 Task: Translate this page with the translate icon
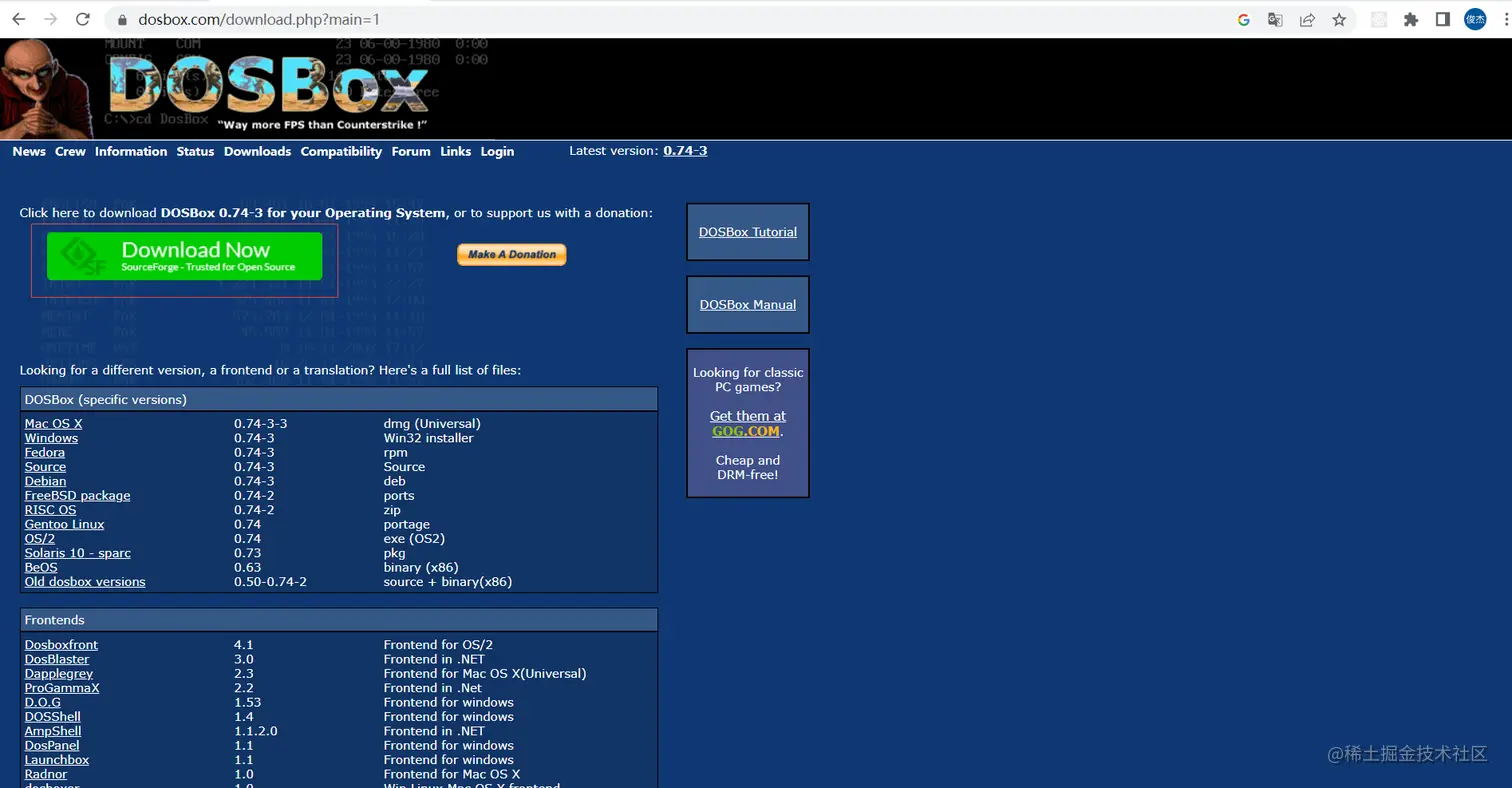coord(1275,19)
